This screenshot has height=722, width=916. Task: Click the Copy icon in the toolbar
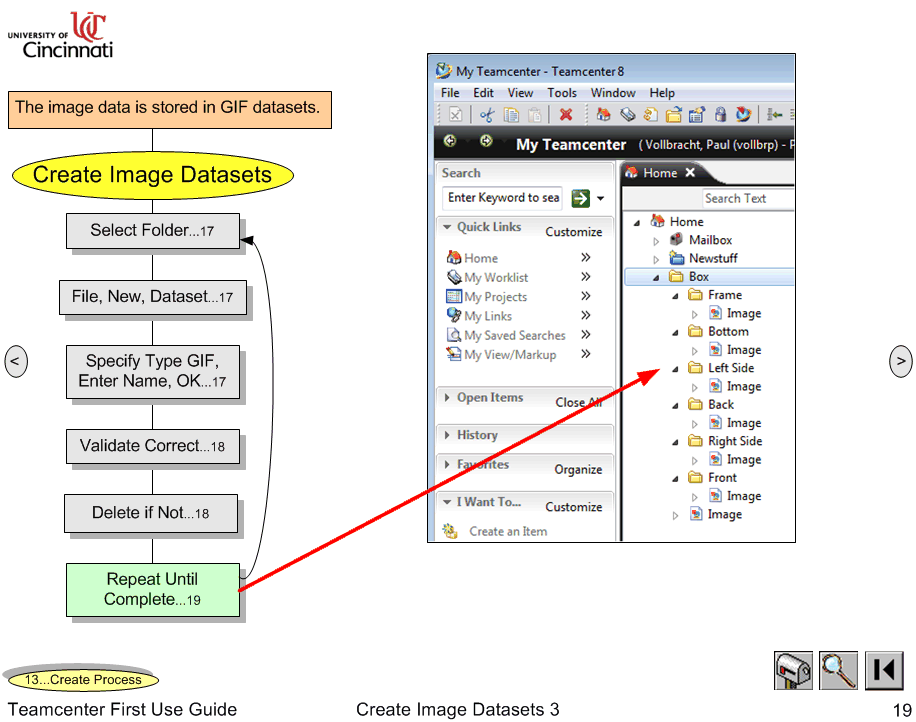(511, 114)
